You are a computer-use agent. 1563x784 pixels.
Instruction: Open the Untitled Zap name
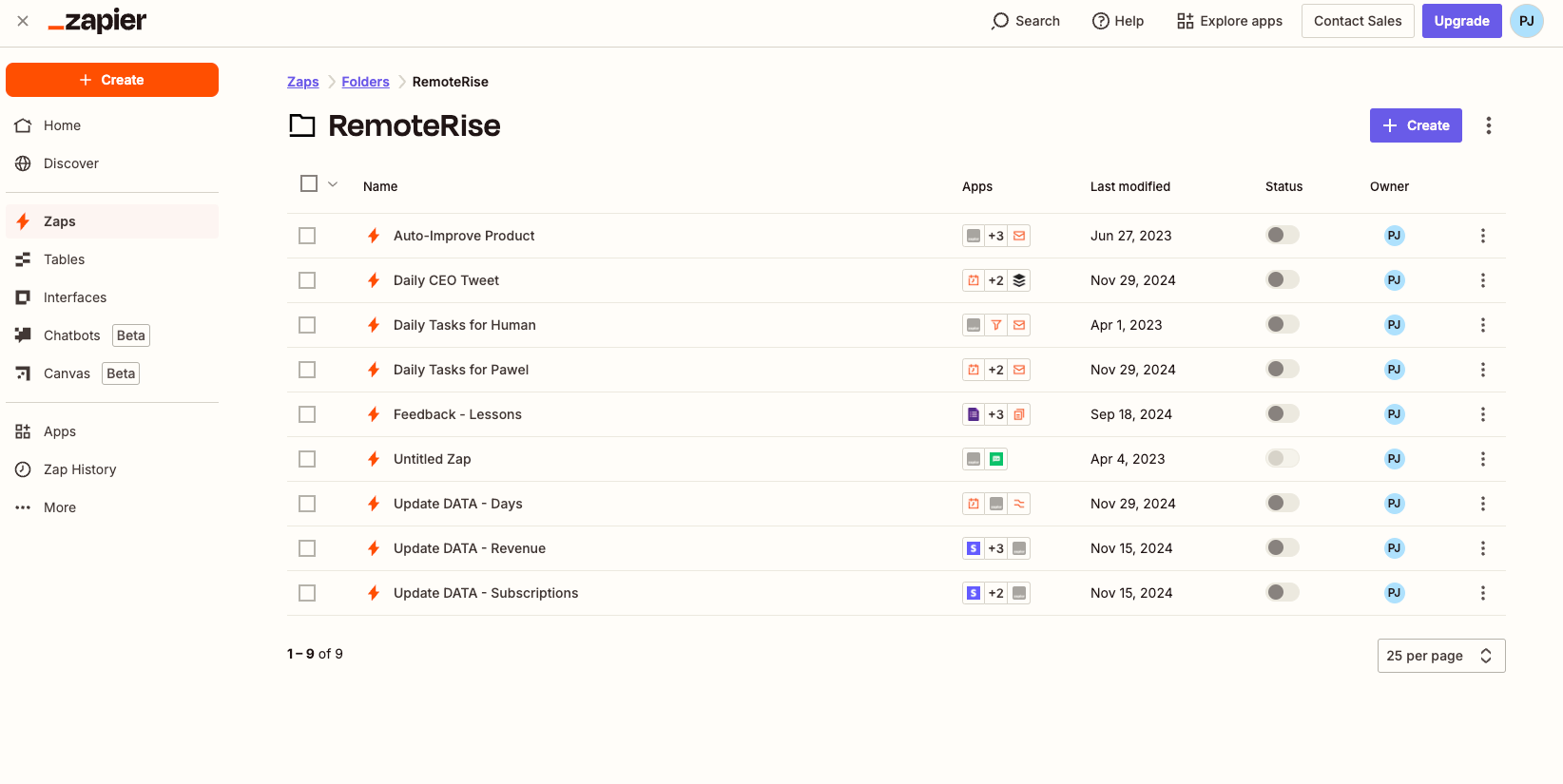(x=433, y=459)
